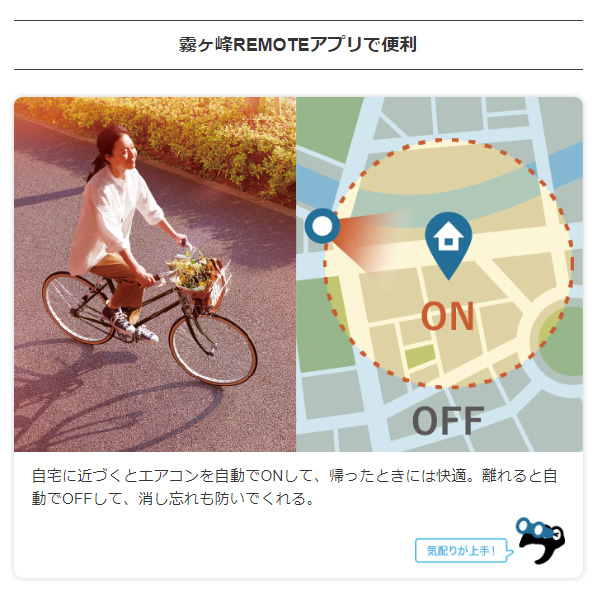600x600 pixels.
Task: Click the second description line 動でOFFして
Action: click(173, 499)
